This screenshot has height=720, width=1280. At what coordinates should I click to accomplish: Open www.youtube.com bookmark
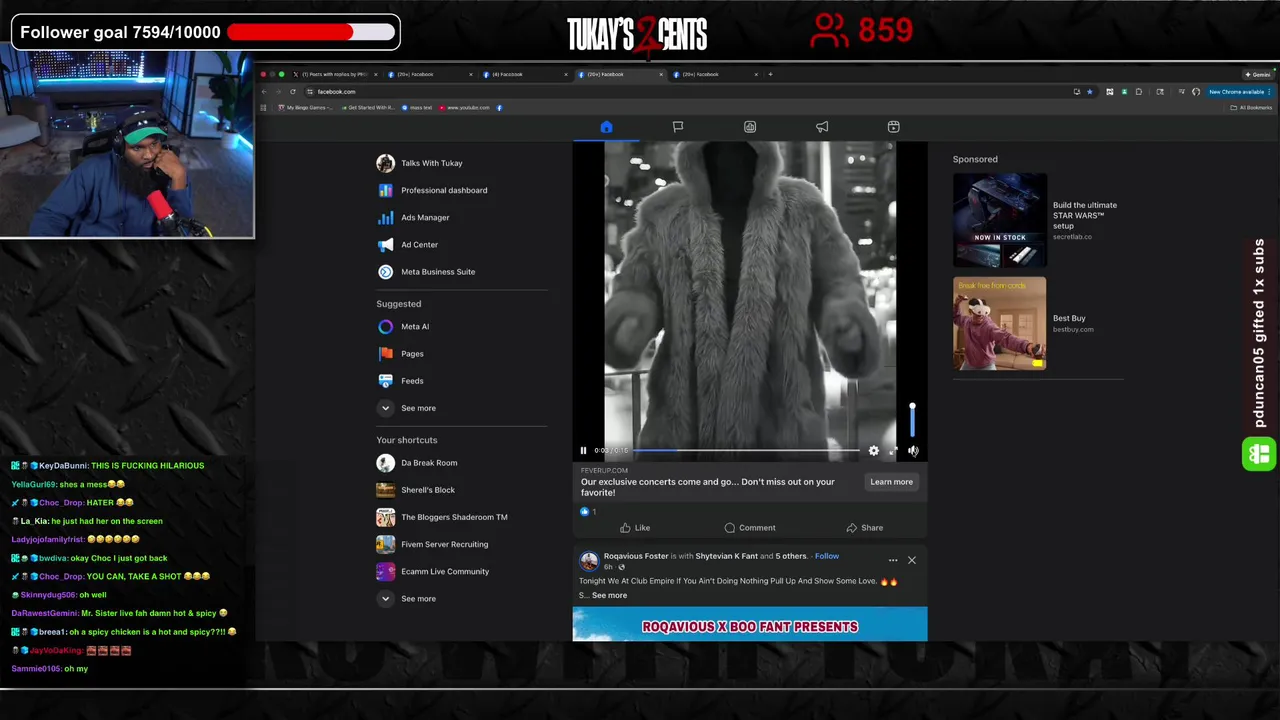tap(465, 107)
